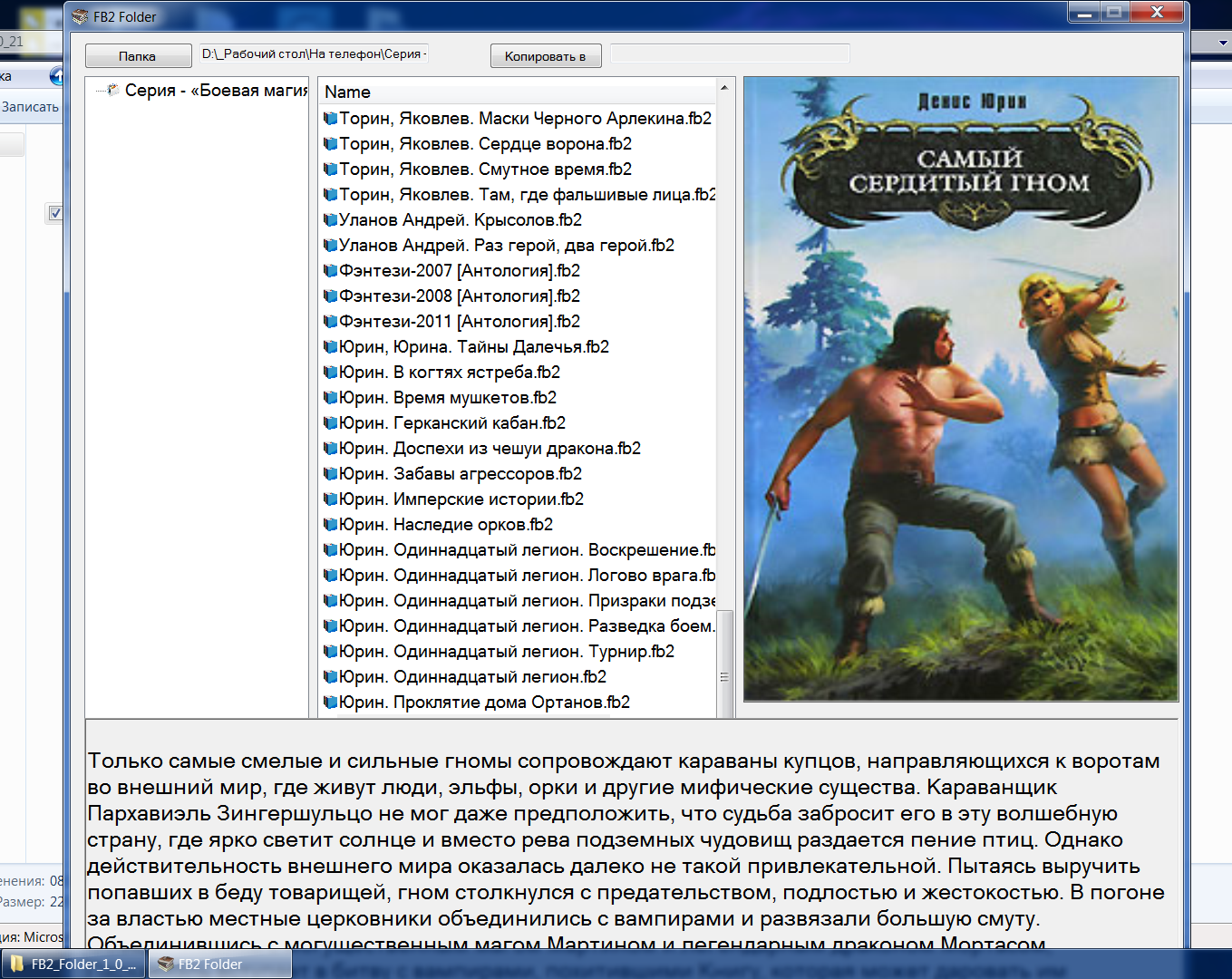Viewport: 1232px width, 979px height.
Task: Open FB2_Folder_1_0 taskbar folder window
Action: tap(73, 964)
